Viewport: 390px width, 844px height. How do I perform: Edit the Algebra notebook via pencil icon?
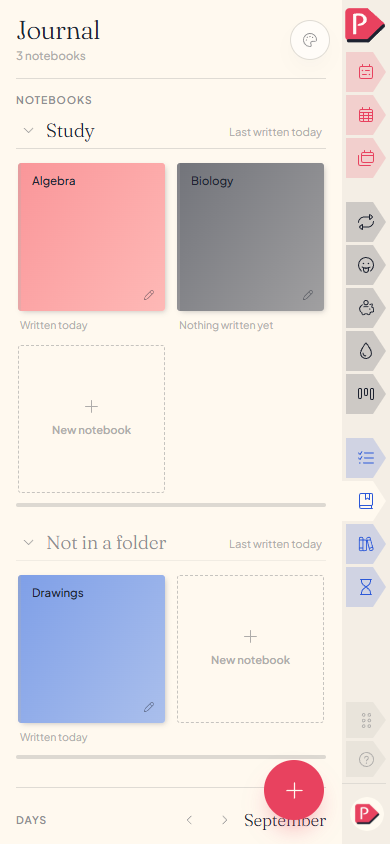click(149, 295)
